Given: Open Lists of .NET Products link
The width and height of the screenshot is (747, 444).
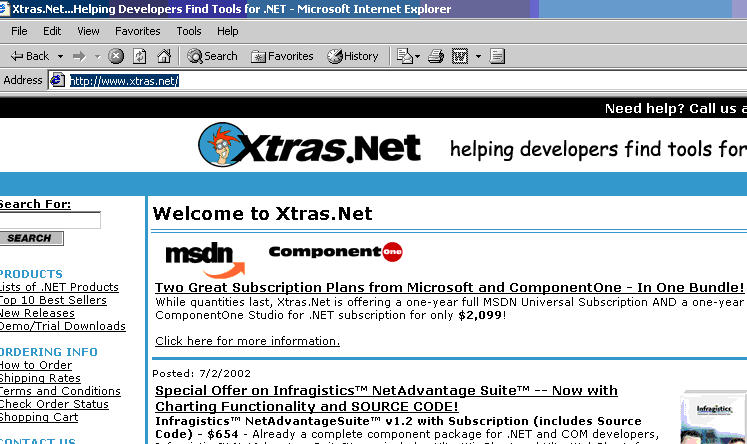Looking at the screenshot, I should point(59,287).
